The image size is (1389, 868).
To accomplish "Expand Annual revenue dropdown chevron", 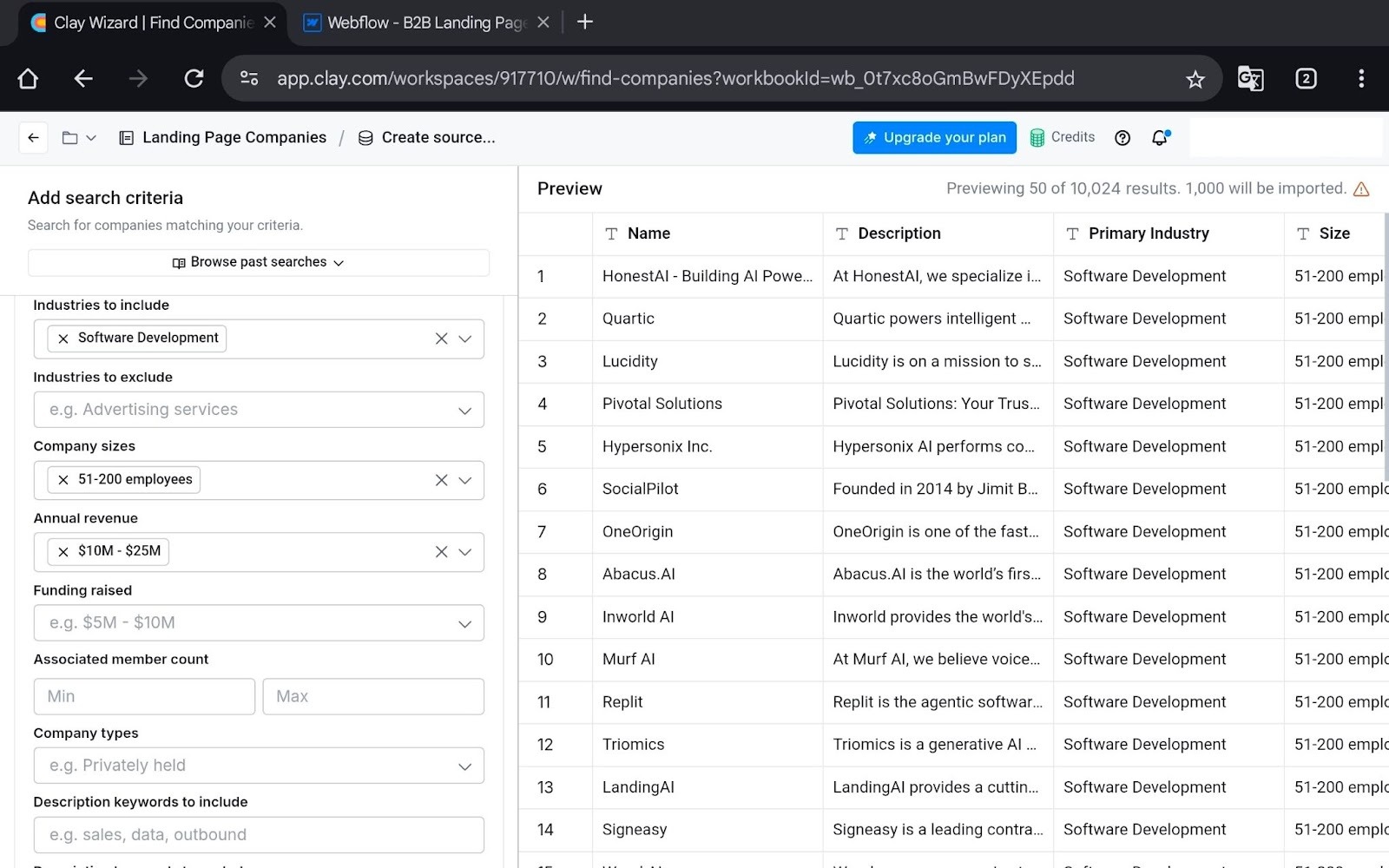I will click(x=465, y=552).
